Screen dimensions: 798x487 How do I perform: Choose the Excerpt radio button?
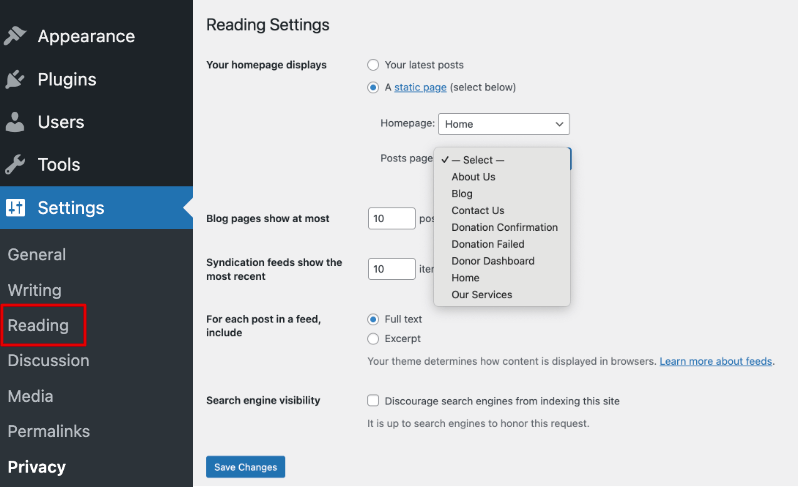(373, 339)
